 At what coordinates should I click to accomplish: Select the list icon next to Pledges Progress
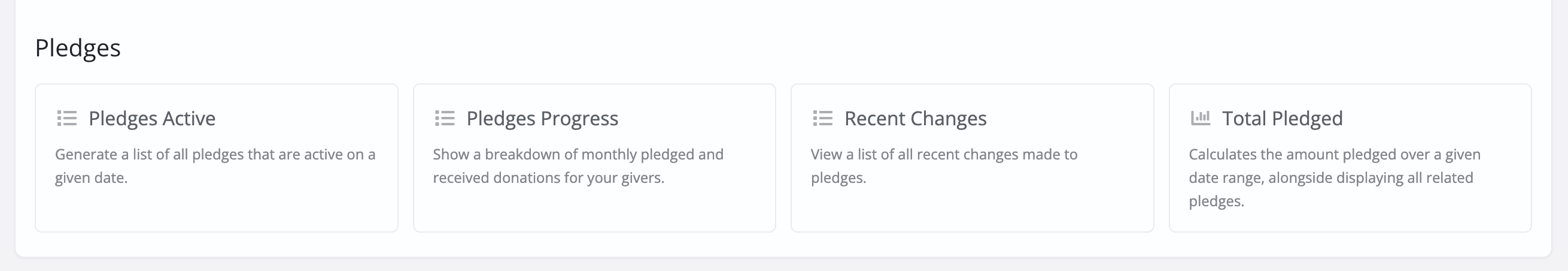(x=445, y=118)
